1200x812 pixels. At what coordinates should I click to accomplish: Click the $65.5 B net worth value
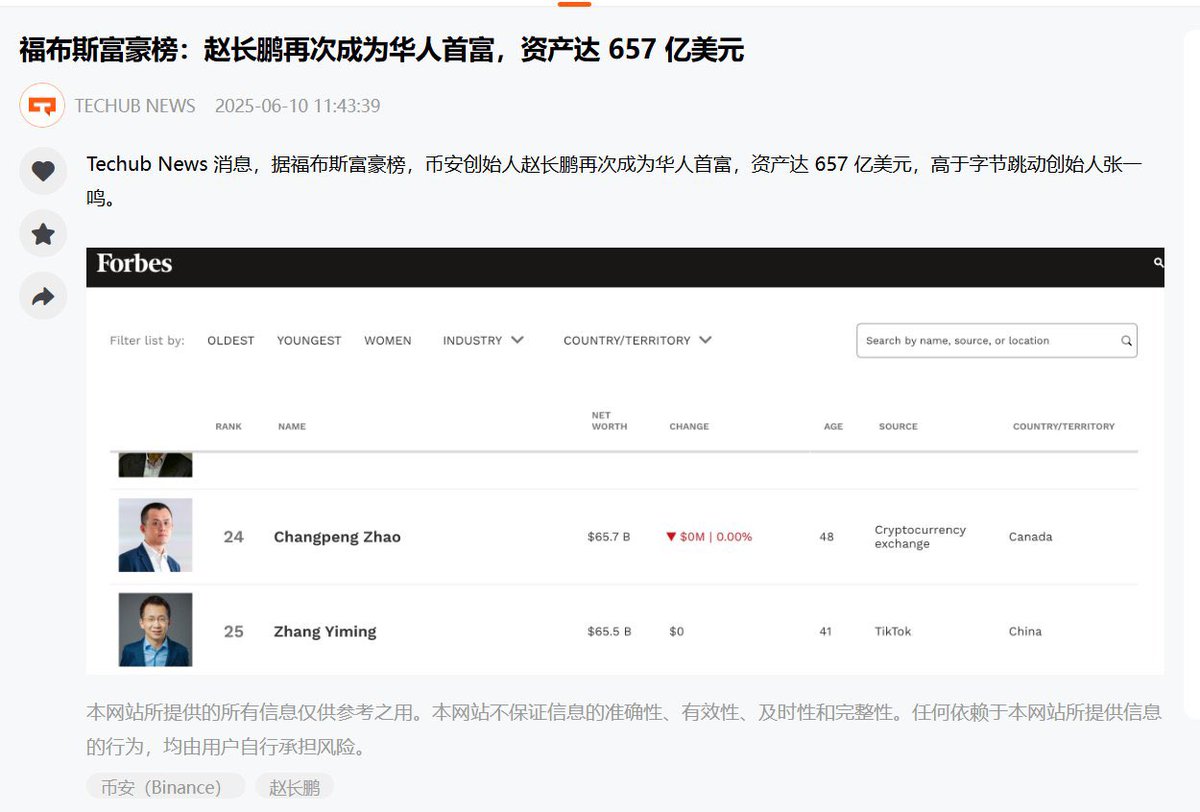coord(609,632)
